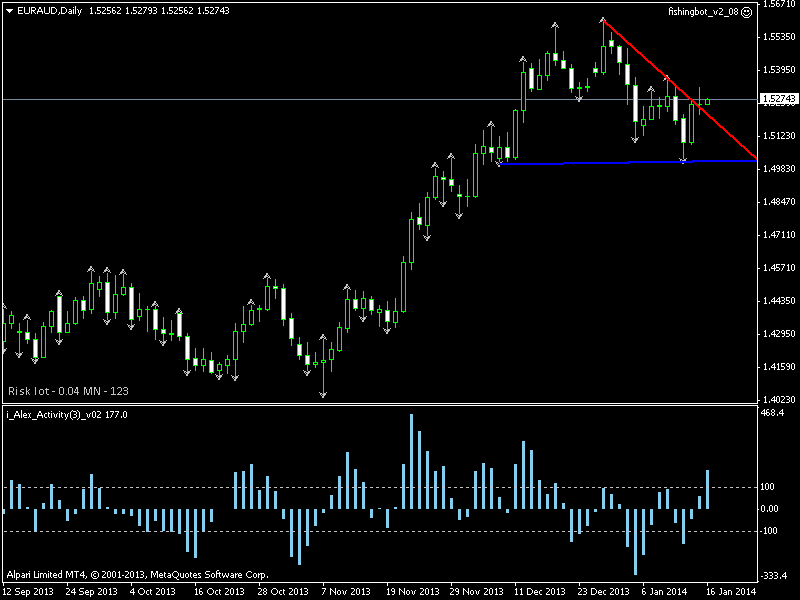Click the 1.48470 price axis label
800x600 pixels.
tap(779, 202)
